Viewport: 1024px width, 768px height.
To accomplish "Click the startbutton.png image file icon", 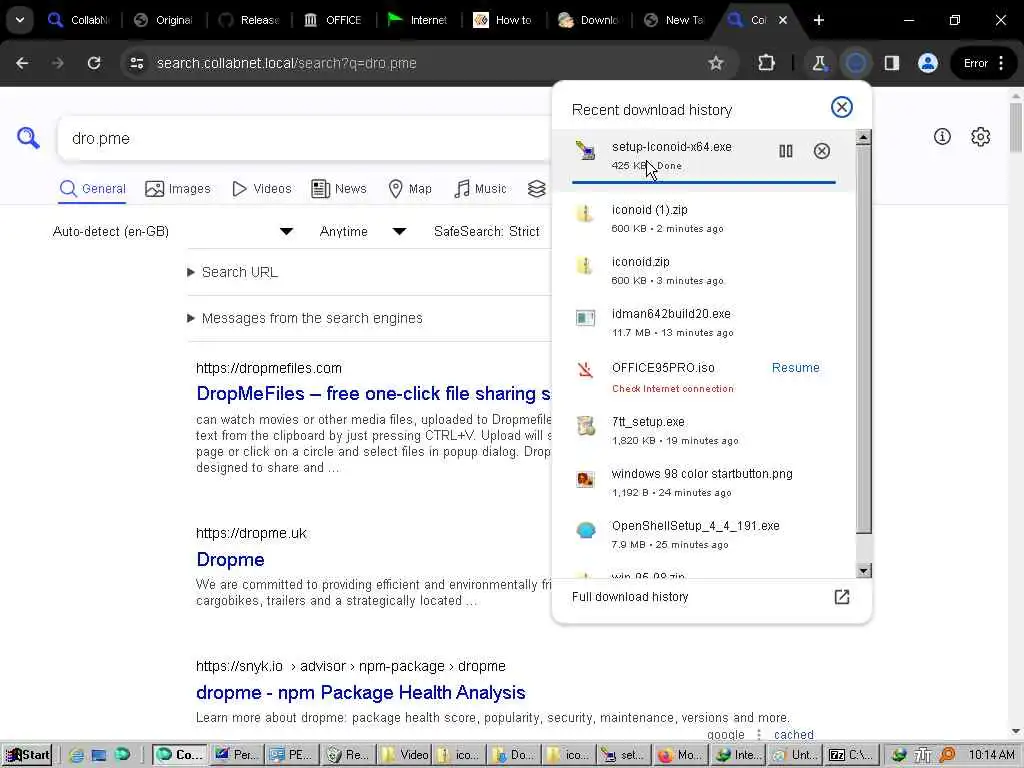I will pyautogui.click(x=585, y=479).
